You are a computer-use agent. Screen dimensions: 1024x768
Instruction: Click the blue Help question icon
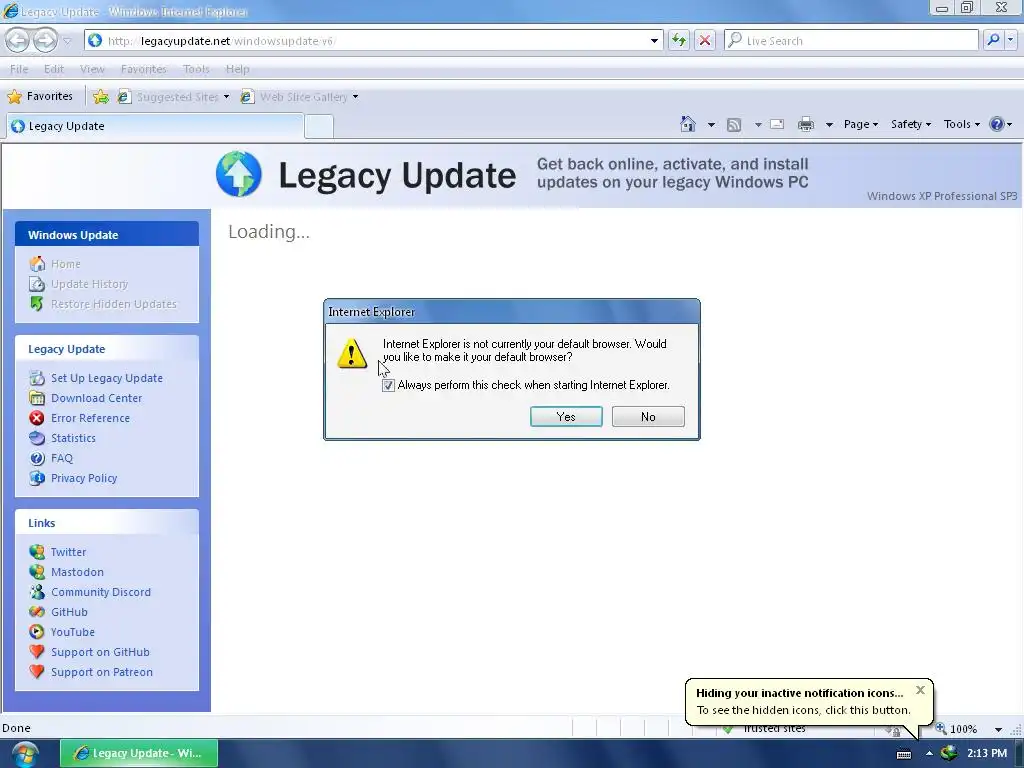click(x=997, y=124)
